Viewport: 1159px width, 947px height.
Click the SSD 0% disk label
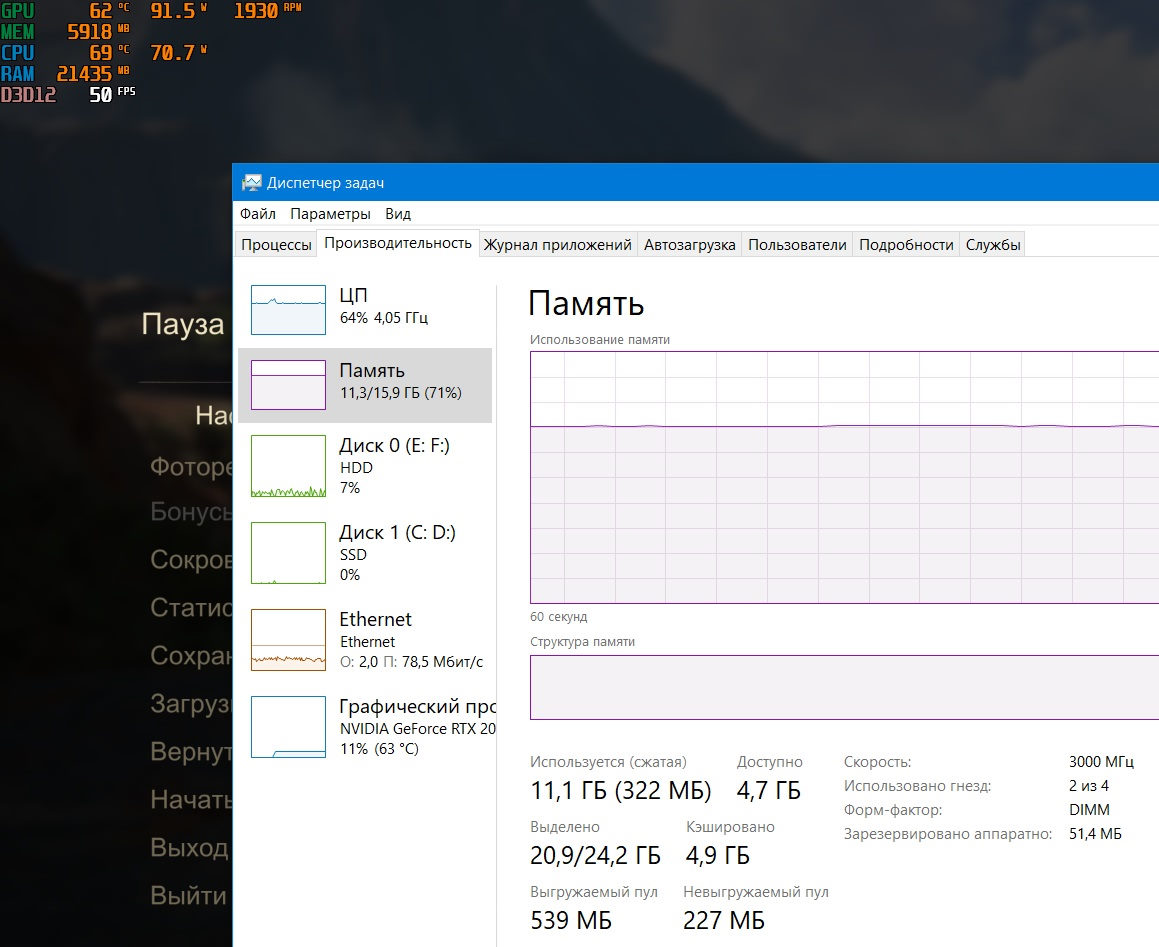pyautogui.click(x=353, y=565)
